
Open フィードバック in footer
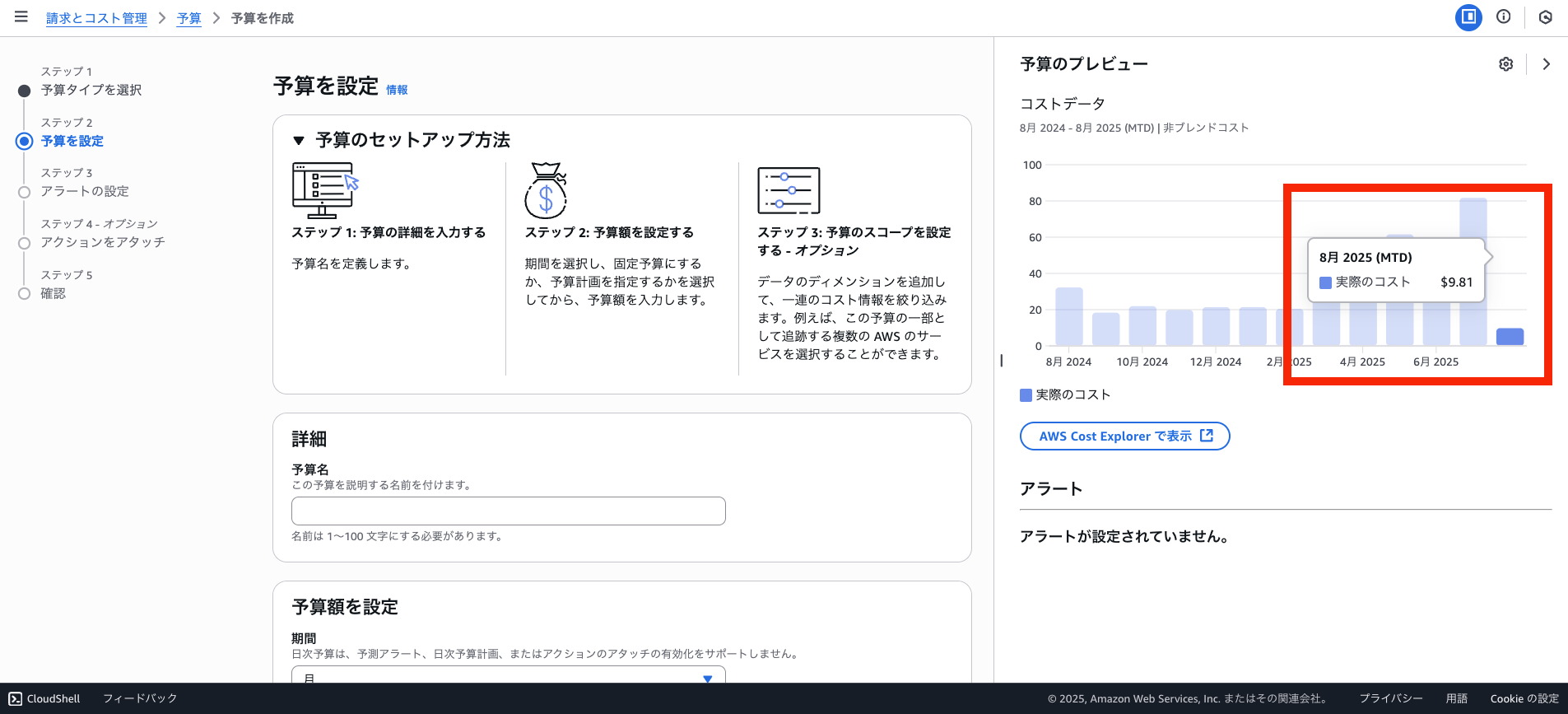click(140, 698)
